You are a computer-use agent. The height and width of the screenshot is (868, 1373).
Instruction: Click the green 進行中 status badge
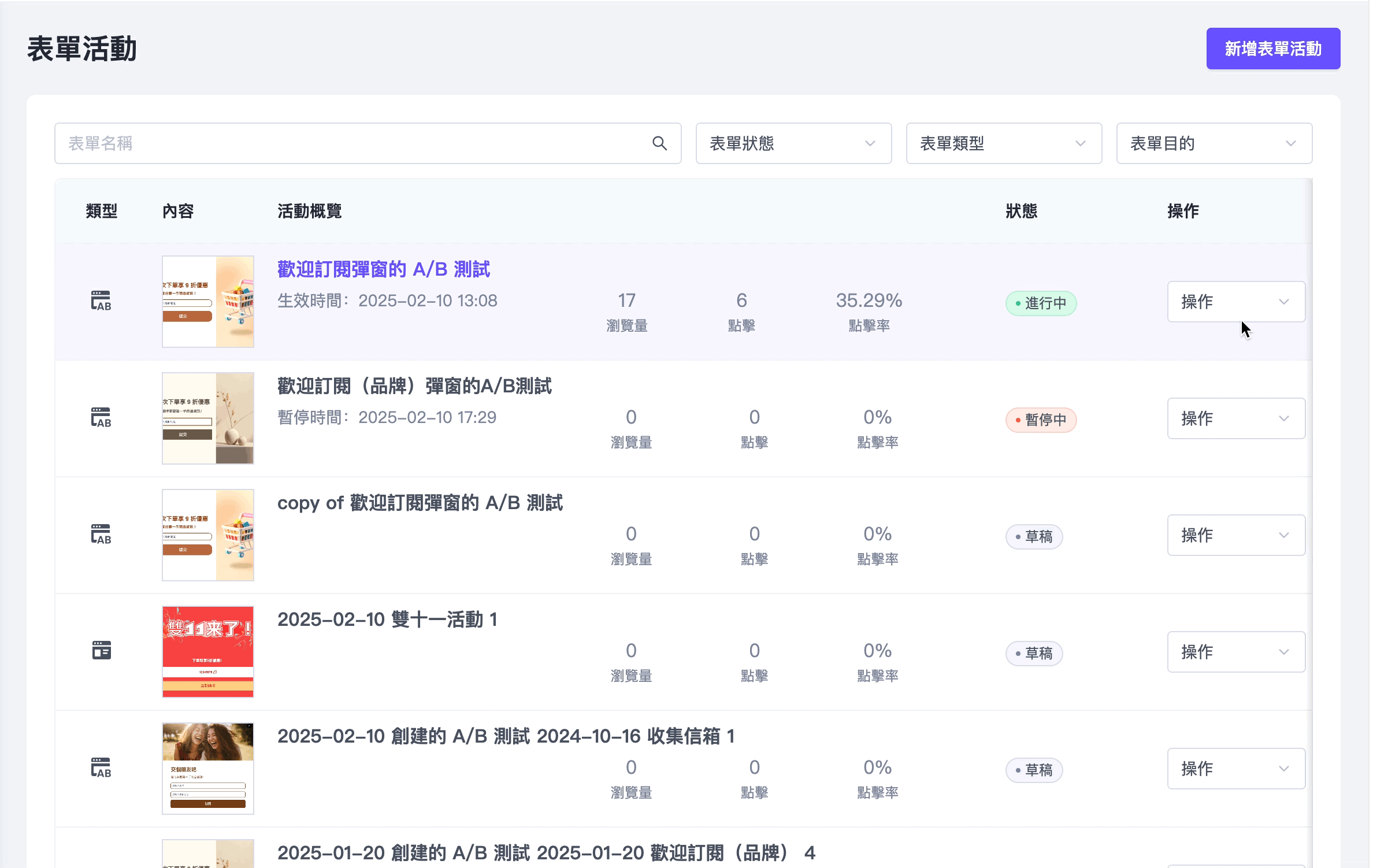tap(1040, 303)
